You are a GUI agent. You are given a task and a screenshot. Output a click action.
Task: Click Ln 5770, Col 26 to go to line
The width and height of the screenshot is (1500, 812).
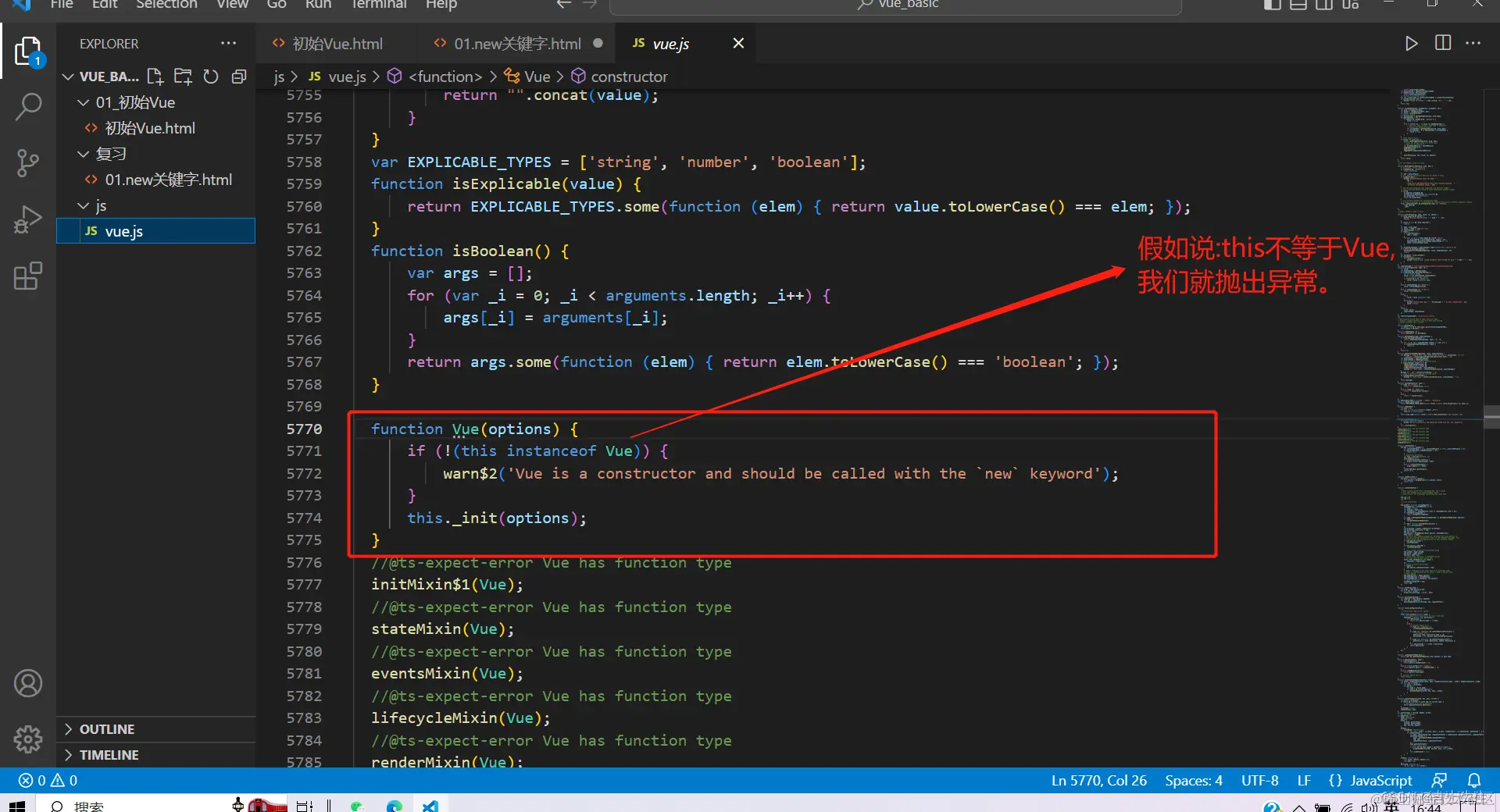1098,780
